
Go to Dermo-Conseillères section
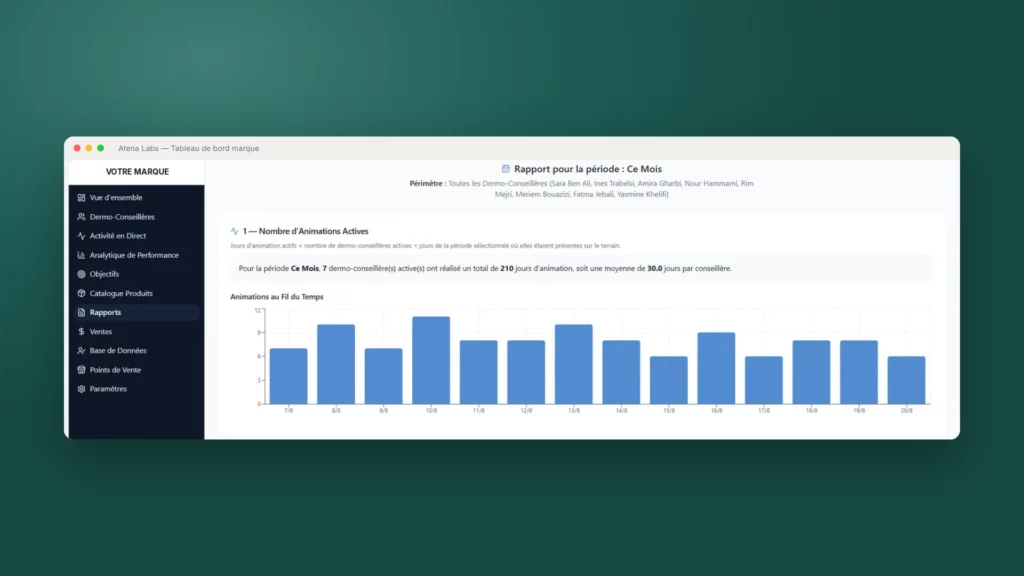point(135,217)
